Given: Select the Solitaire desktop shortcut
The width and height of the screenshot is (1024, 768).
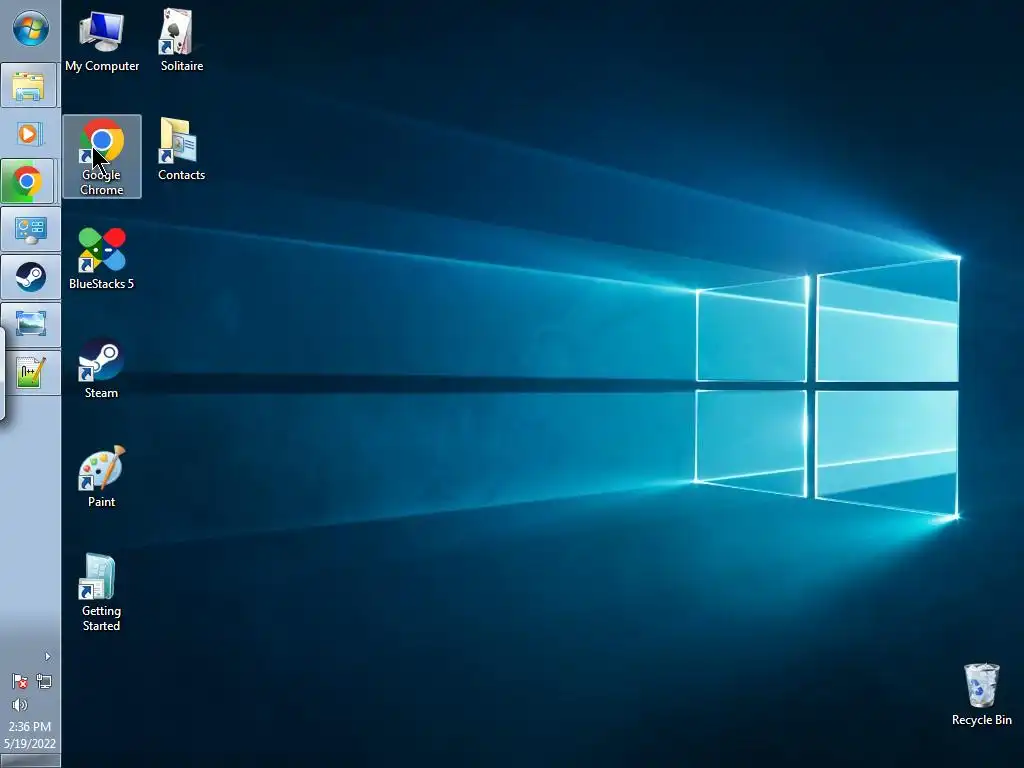Looking at the screenshot, I should coord(182,41).
